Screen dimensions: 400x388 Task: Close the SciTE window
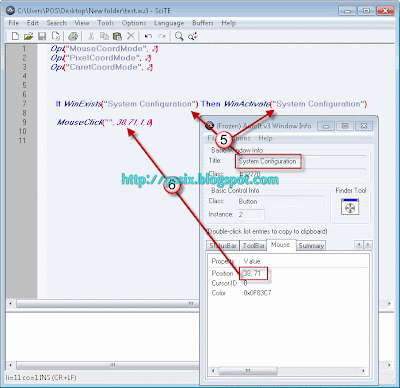(x=385, y=11)
